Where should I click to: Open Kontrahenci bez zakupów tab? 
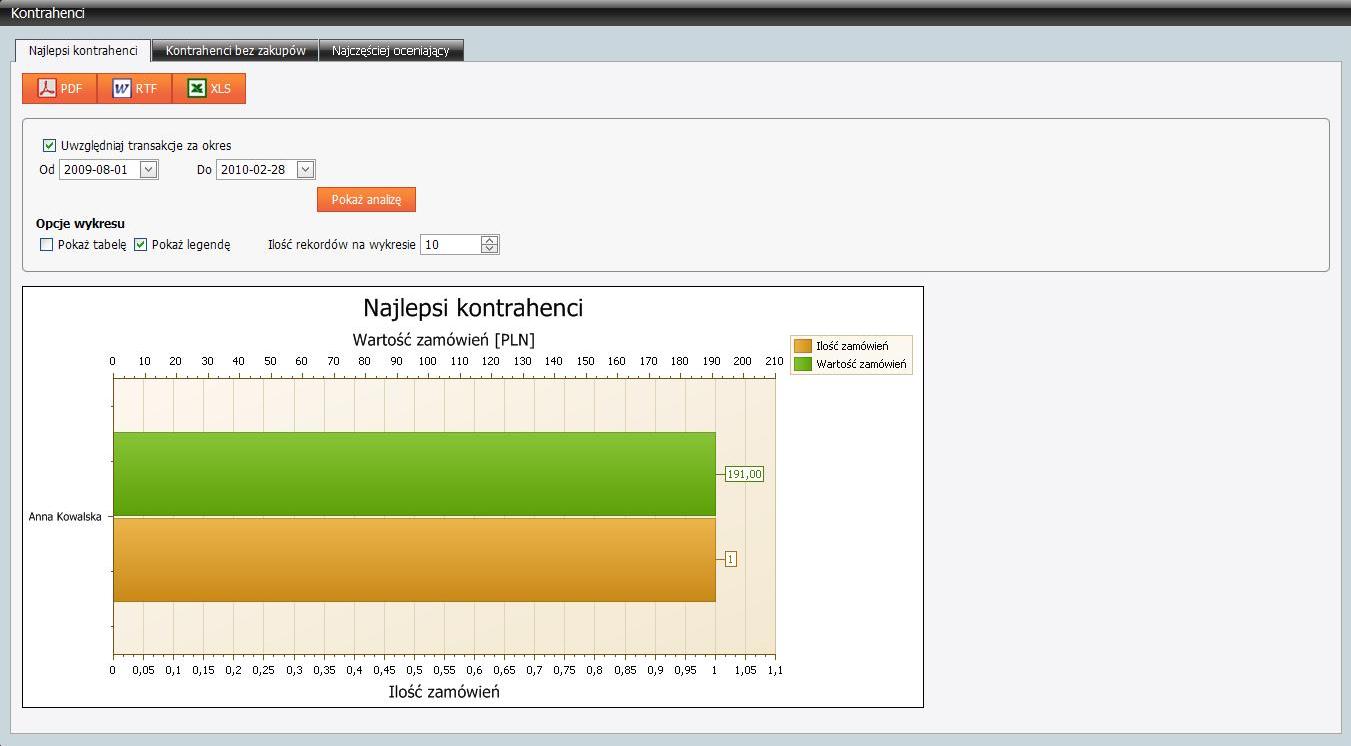point(235,50)
